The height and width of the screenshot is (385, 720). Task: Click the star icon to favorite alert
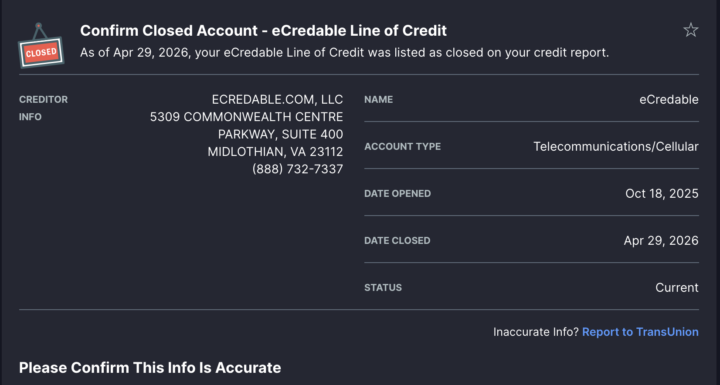click(x=691, y=30)
